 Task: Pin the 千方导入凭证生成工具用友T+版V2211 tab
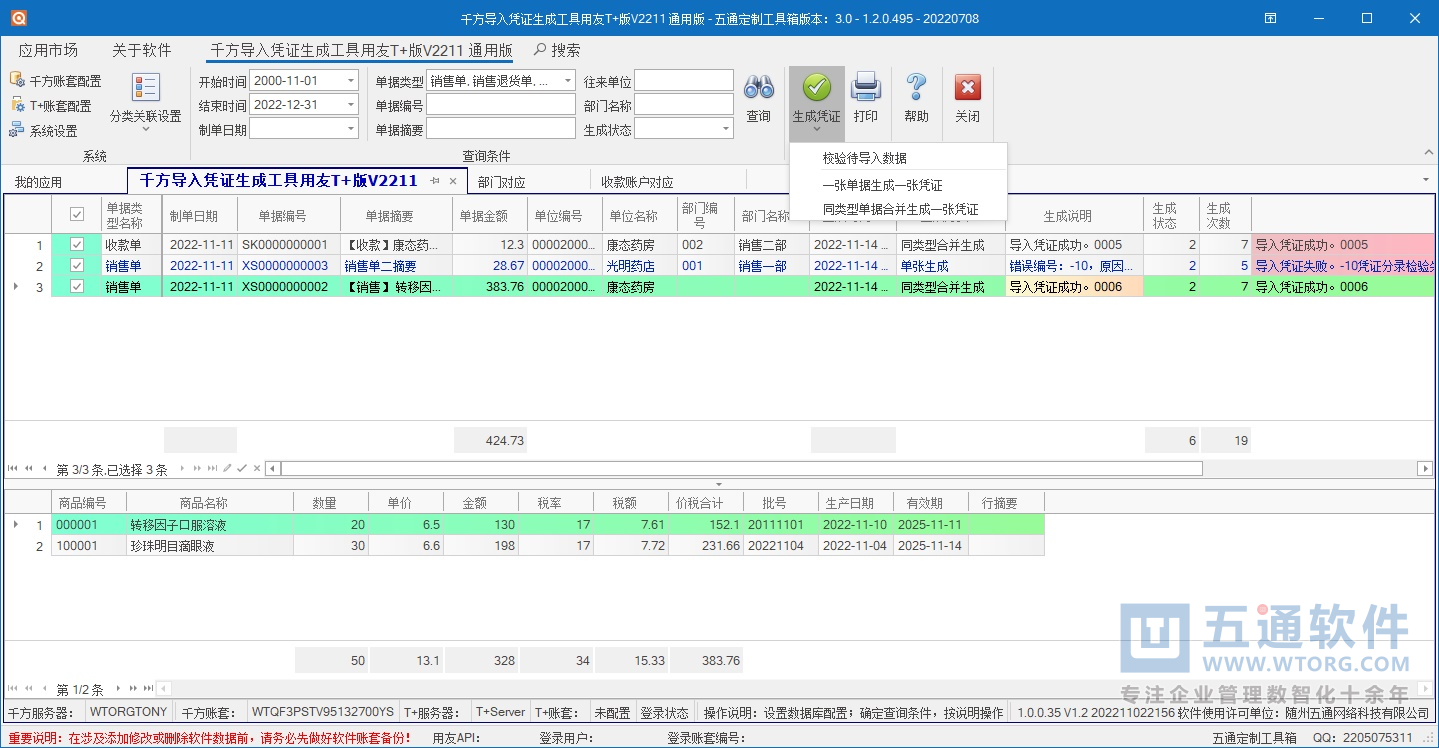pos(435,181)
